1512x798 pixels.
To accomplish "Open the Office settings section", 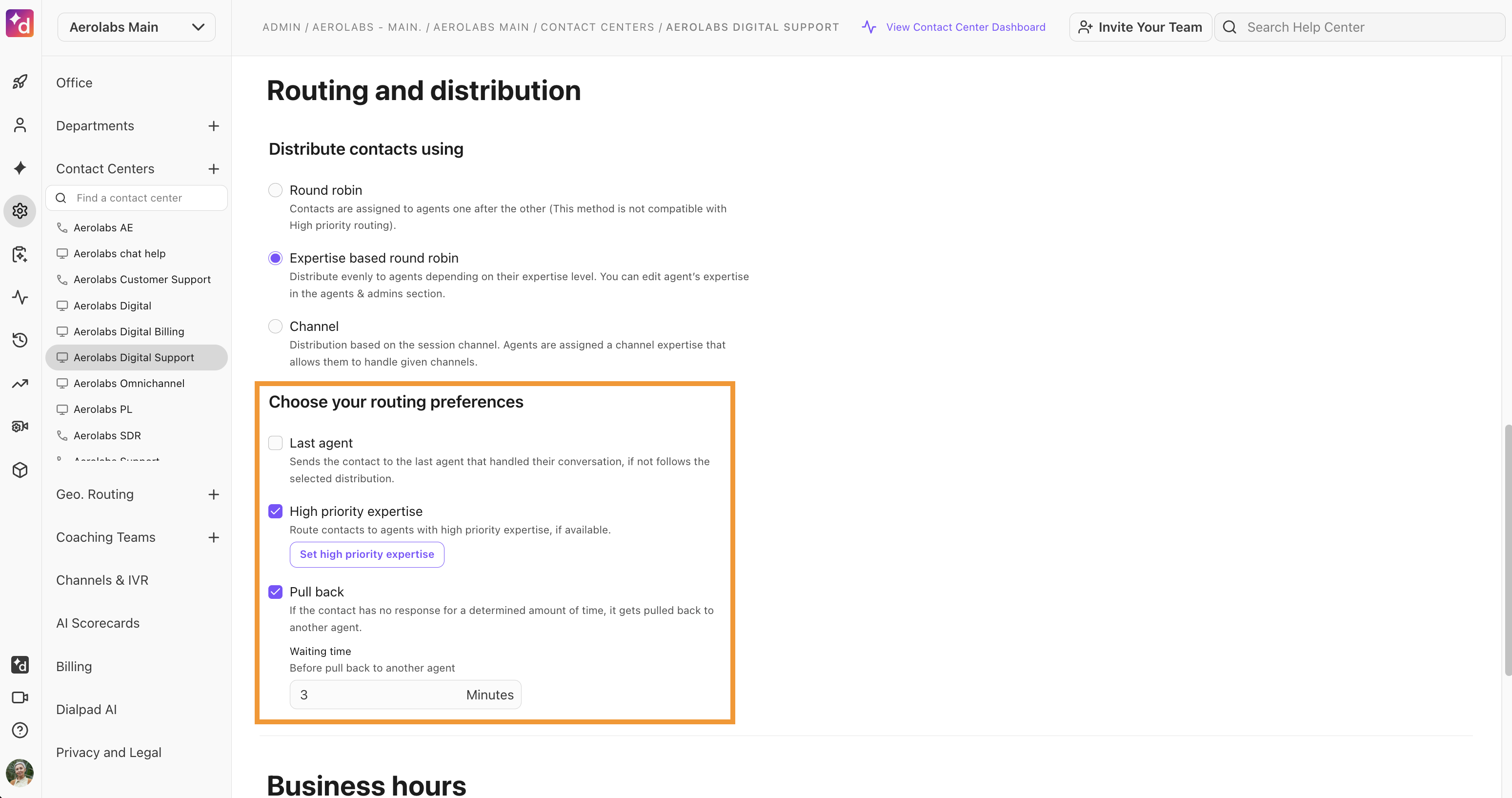I will coord(74,83).
